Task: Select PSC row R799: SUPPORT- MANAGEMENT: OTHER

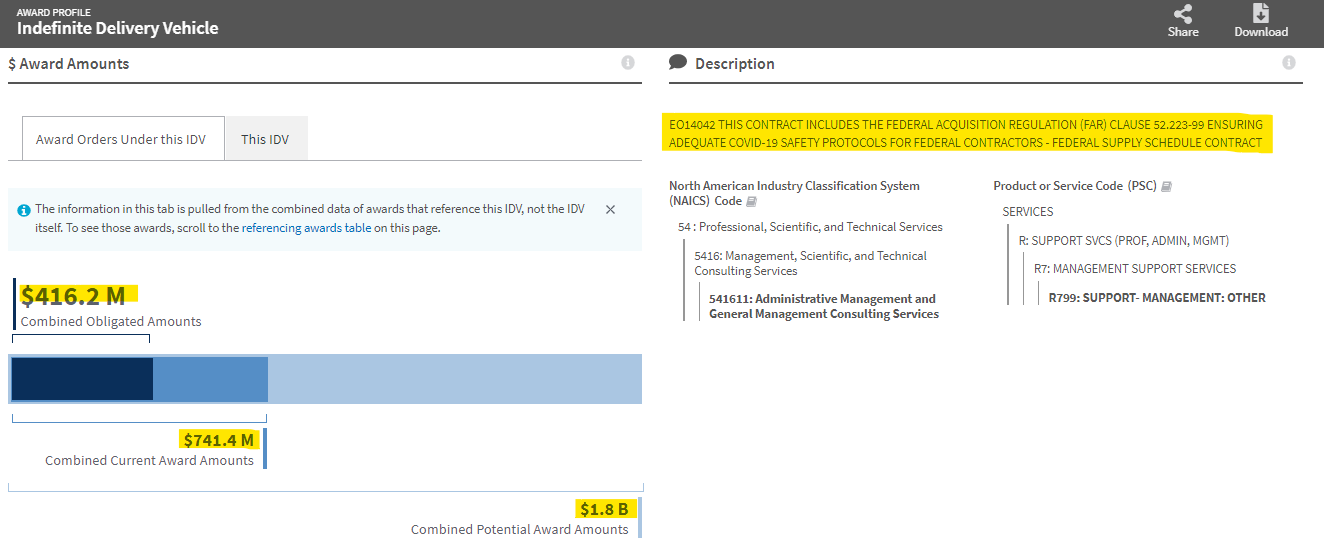Action: coord(1157,298)
